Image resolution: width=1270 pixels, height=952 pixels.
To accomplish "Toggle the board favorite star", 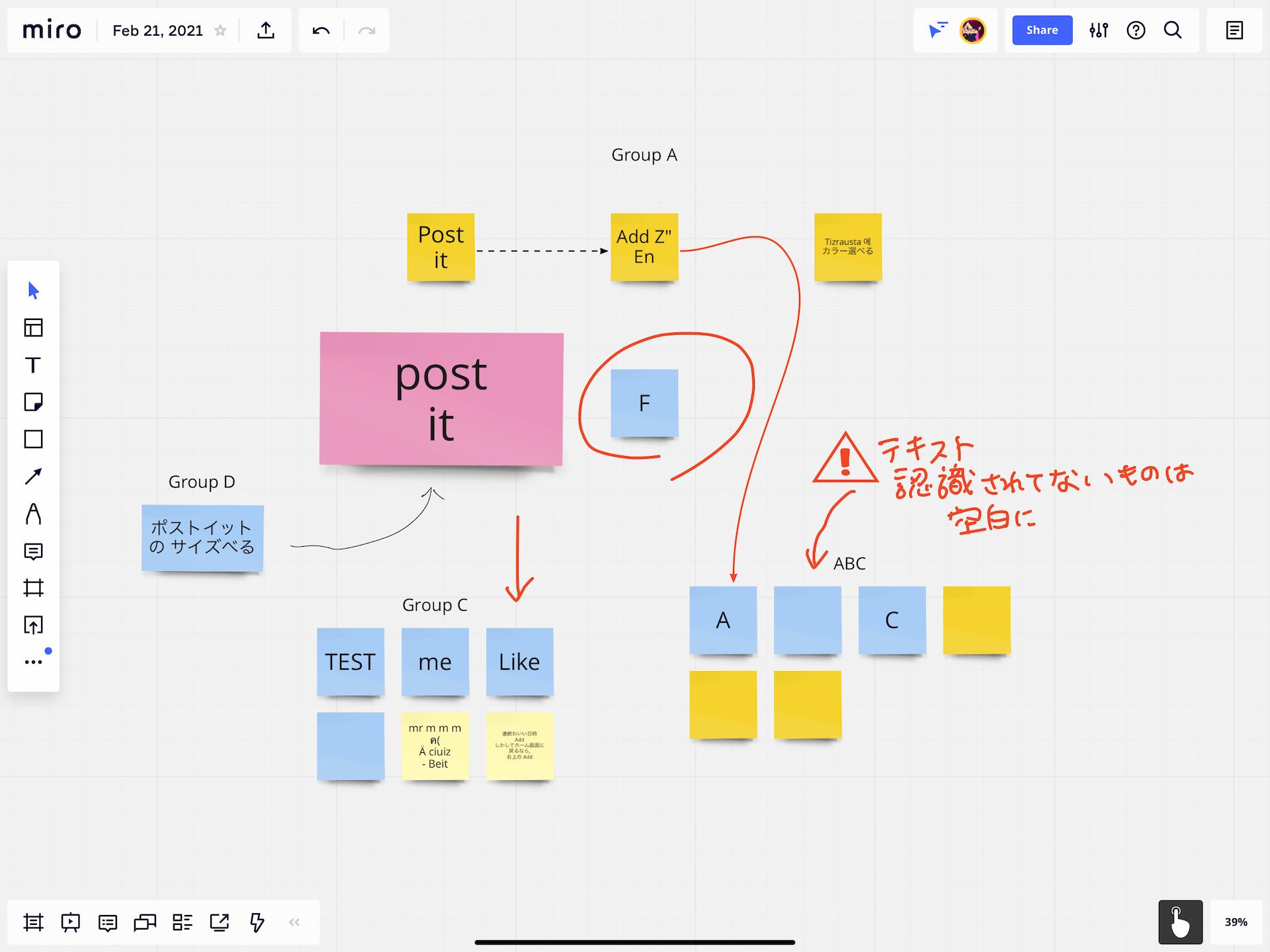I will (x=220, y=30).
